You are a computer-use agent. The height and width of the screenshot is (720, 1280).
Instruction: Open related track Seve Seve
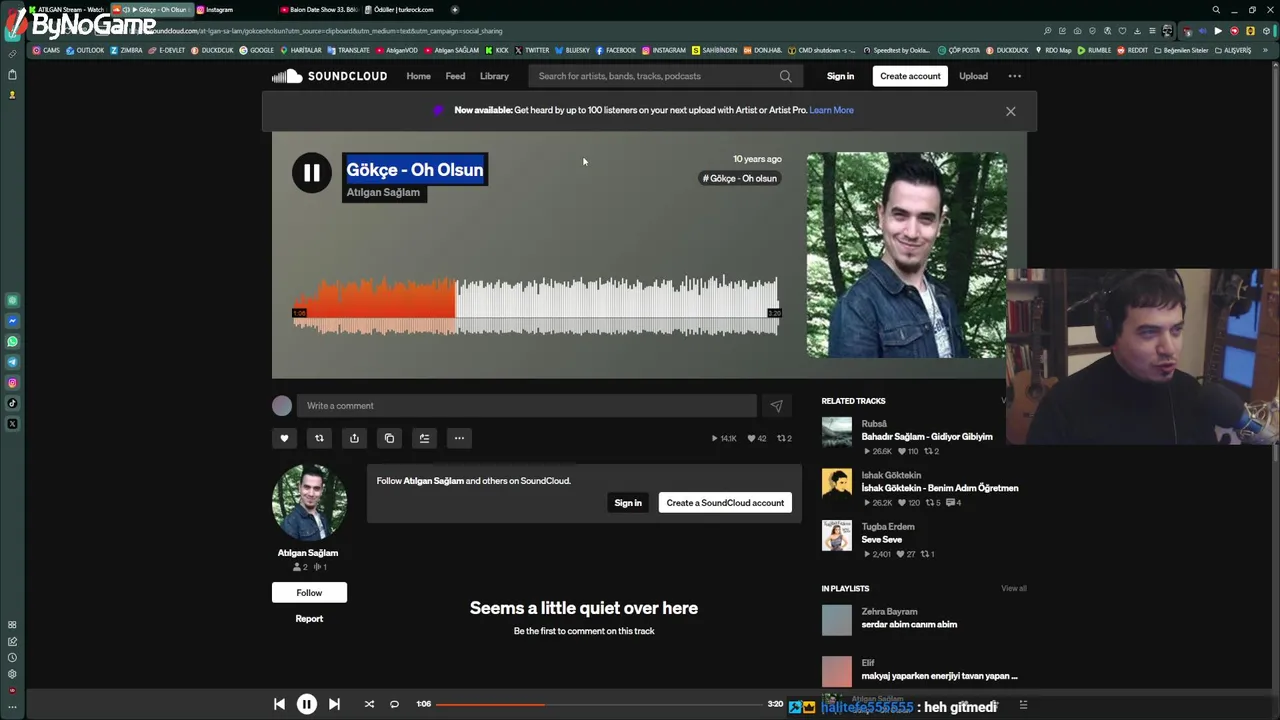coord(881,540)
